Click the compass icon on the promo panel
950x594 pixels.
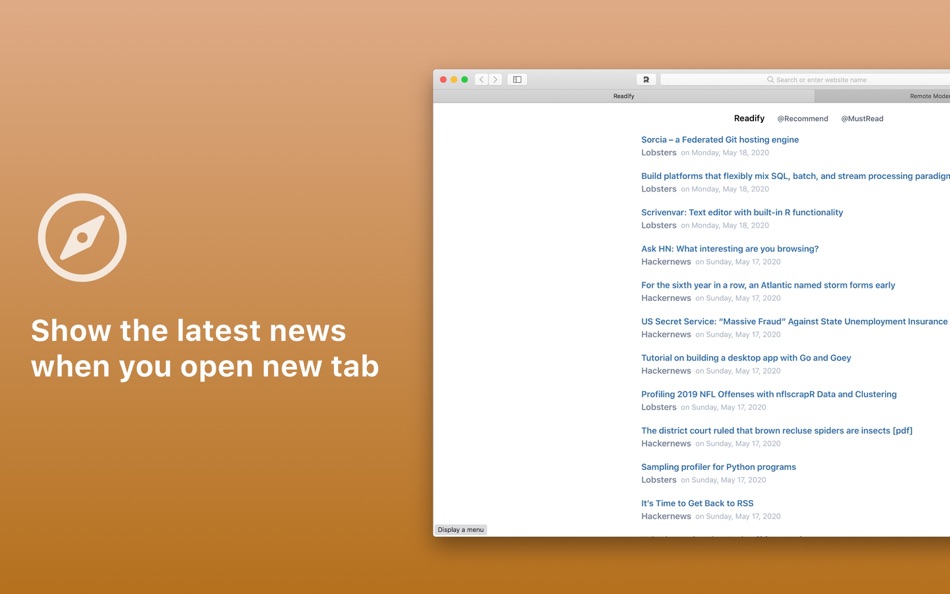[82, 238]
